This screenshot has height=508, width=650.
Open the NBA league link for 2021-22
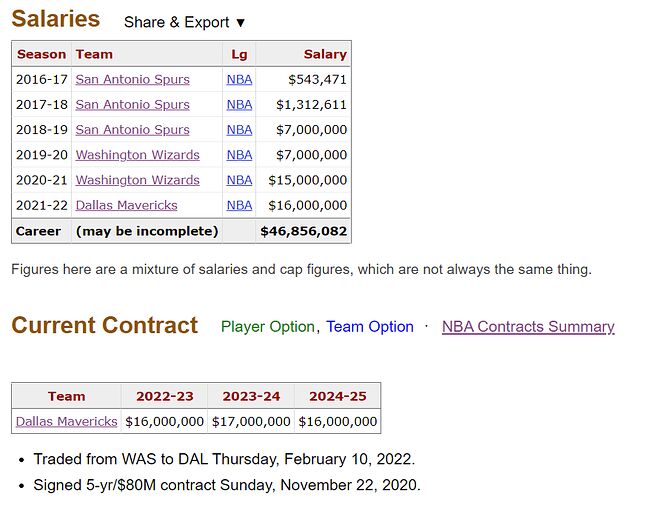[239, 205]
